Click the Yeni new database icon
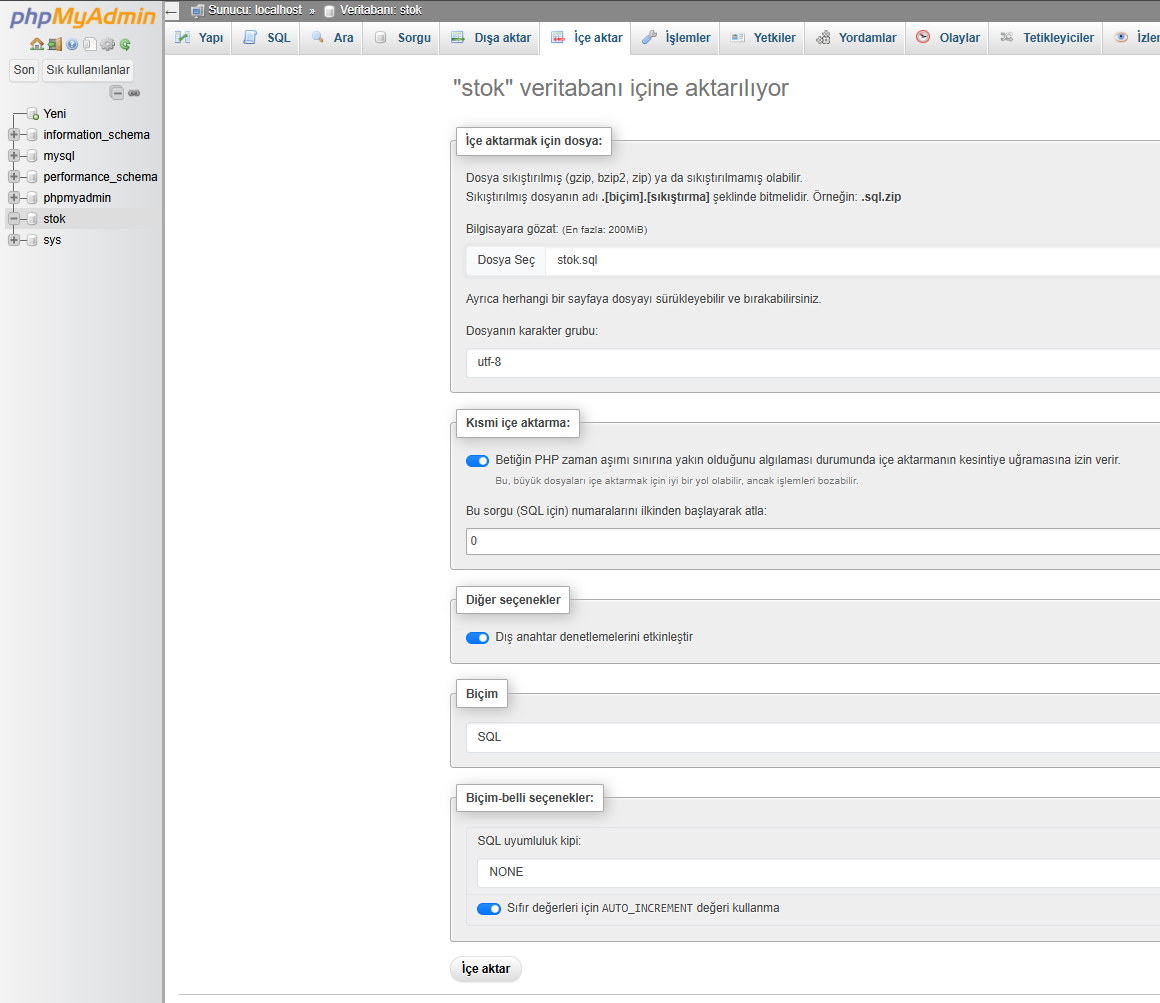Screen dimensions: 1160x1003 [x=33, y=114]
